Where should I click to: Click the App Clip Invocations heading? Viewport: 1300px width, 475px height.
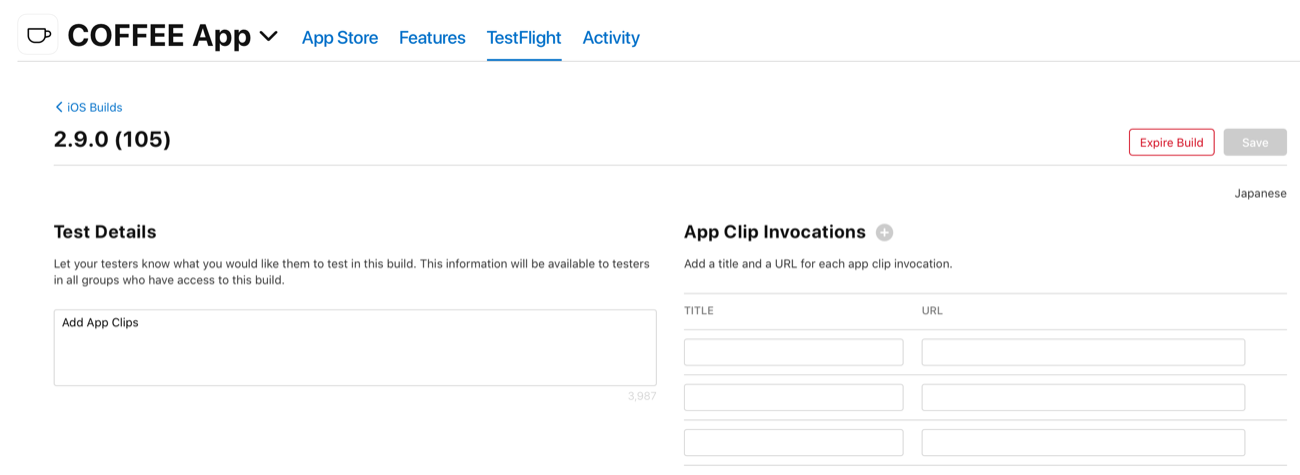click(775, 232)
